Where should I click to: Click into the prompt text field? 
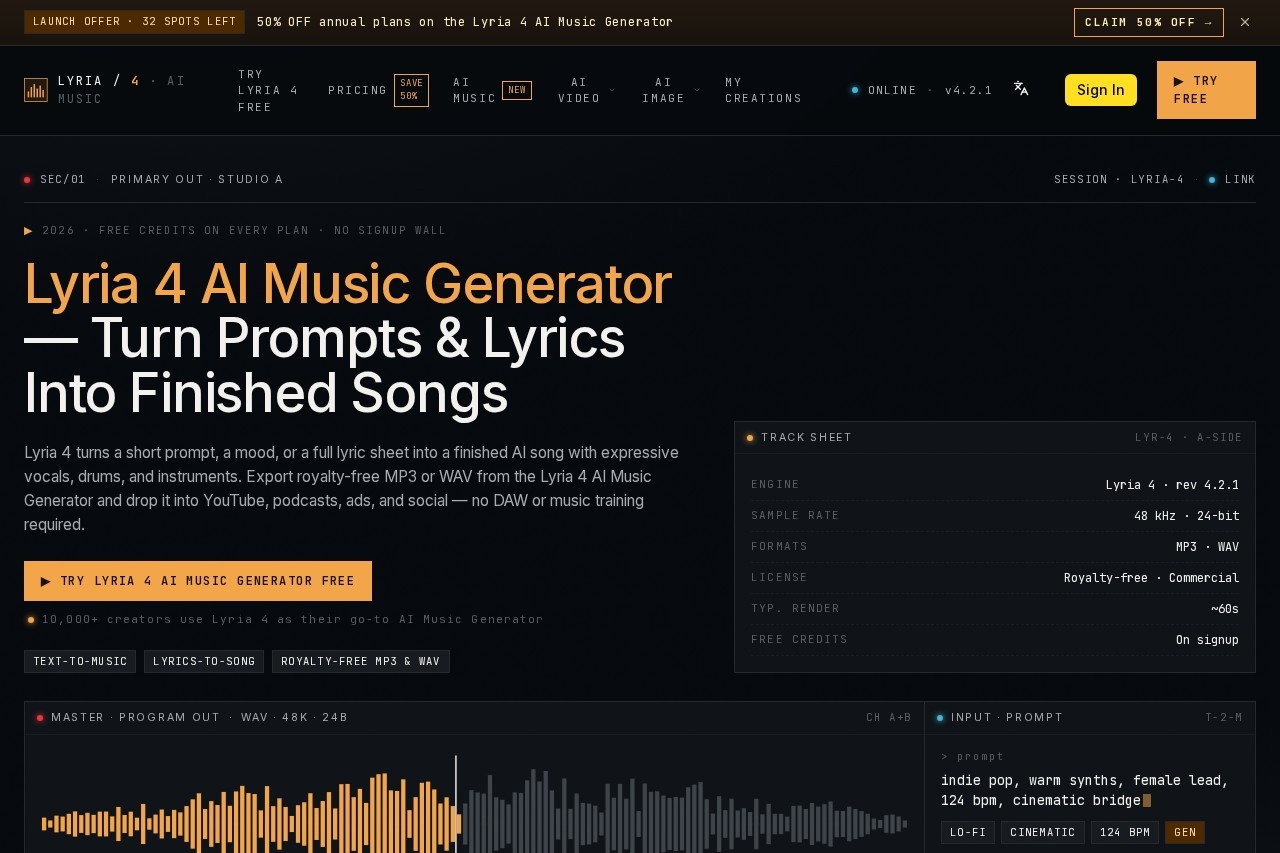click(1090, 790)
